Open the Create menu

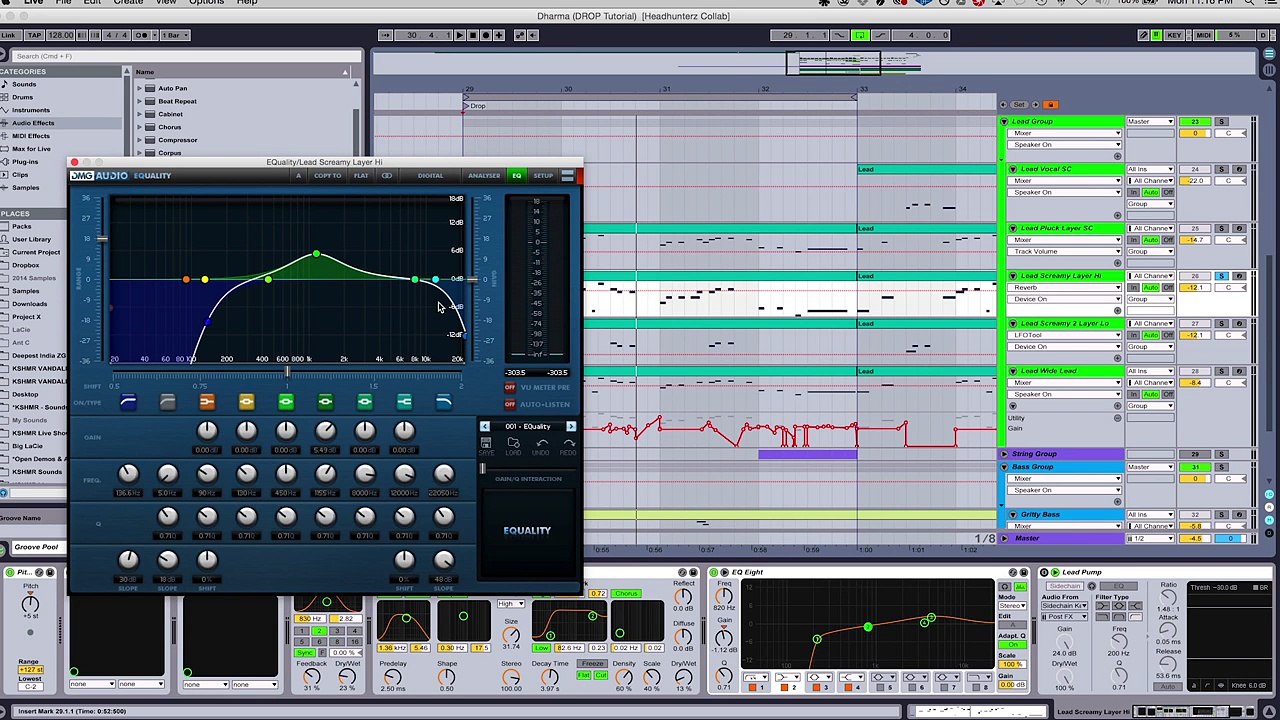[x=128, y=3]
